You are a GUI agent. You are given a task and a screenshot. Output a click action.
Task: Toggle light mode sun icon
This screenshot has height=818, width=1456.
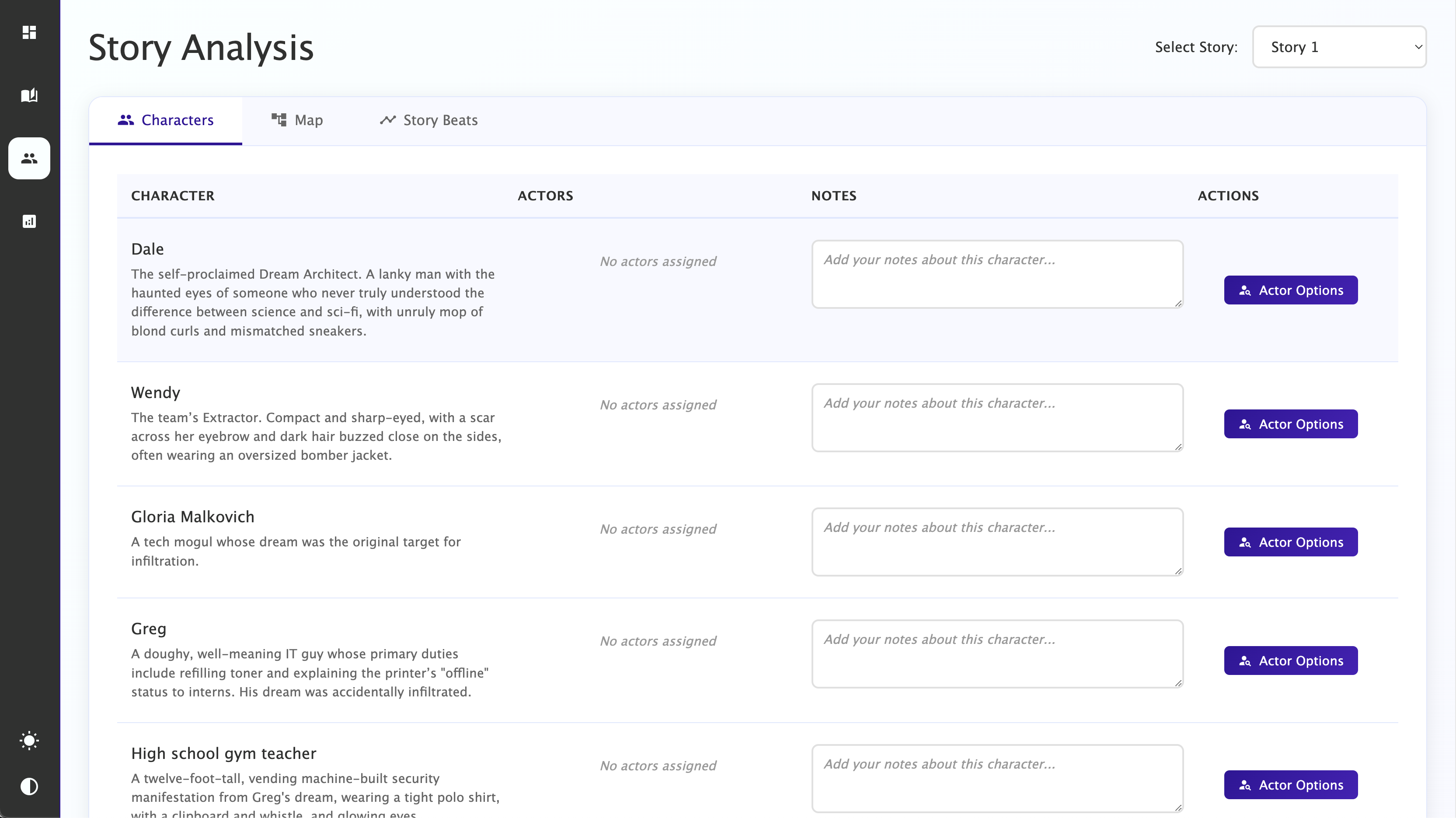(x=29, y=741)
